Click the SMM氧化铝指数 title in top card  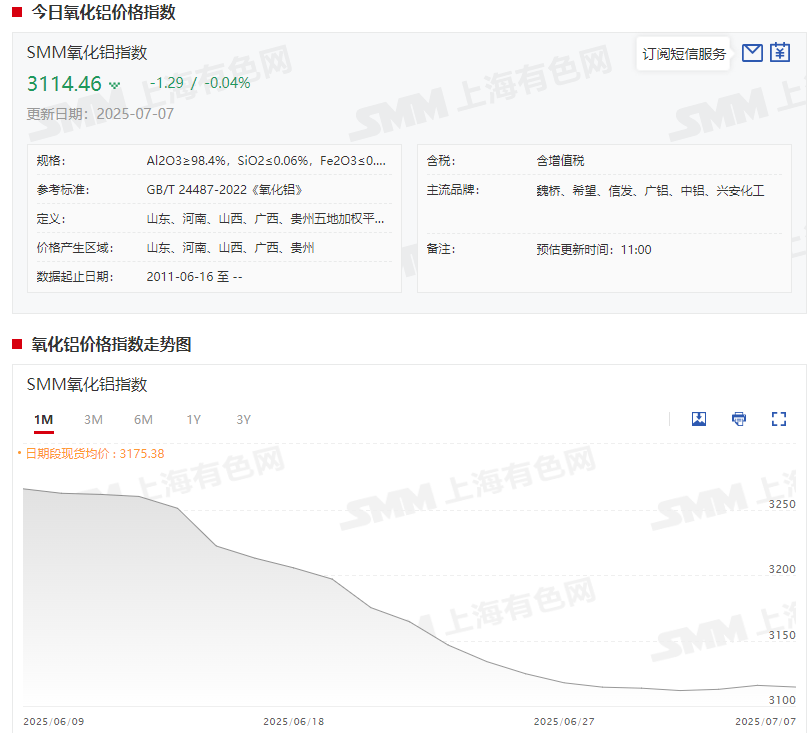click(x=87, y=53)
